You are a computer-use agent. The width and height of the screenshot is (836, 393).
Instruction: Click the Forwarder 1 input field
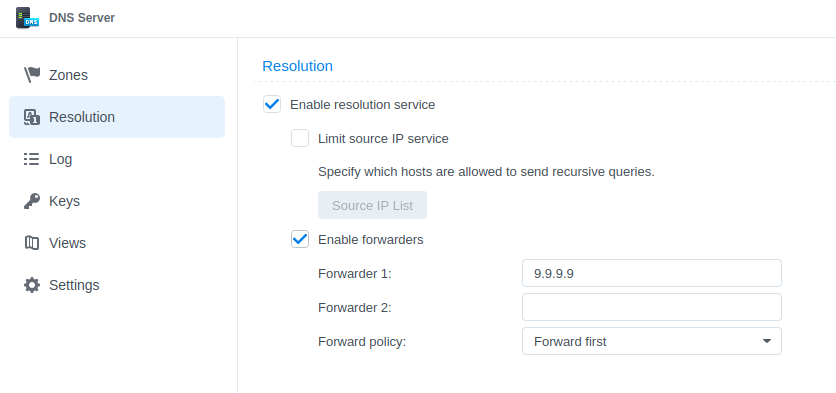(x=652, y=274)
